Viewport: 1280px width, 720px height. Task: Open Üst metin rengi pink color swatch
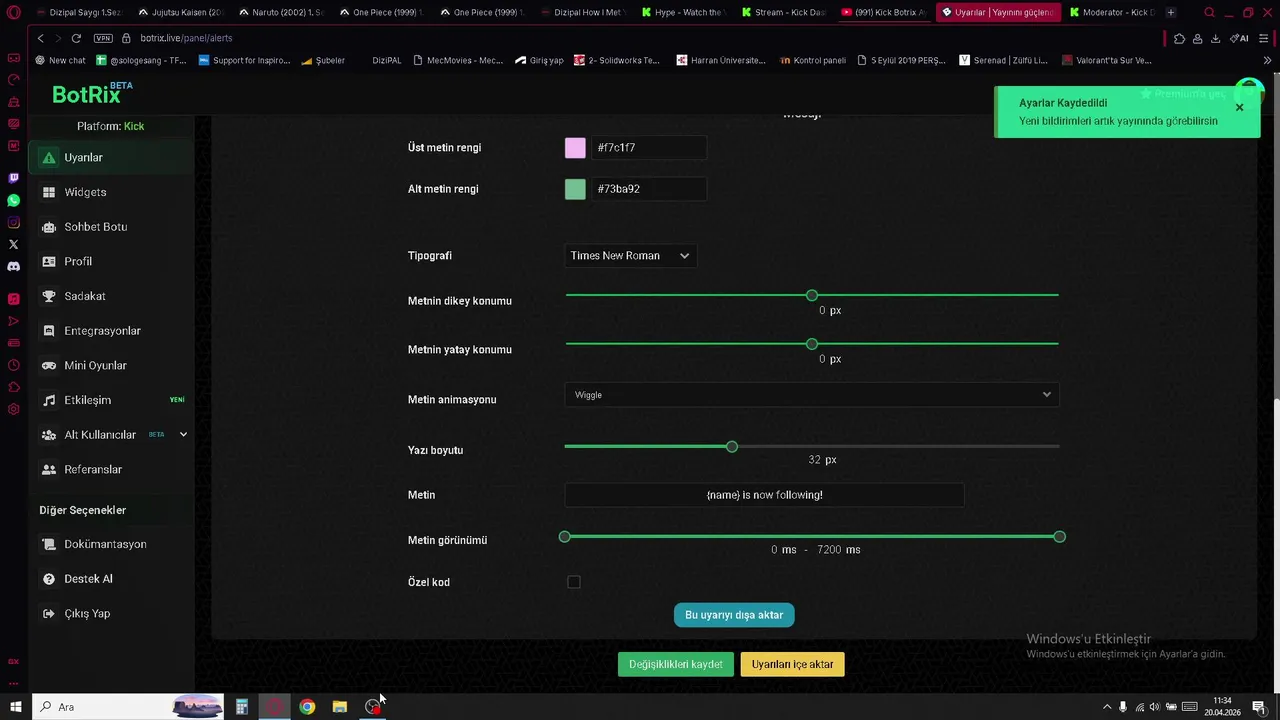[x=575, y=148]
